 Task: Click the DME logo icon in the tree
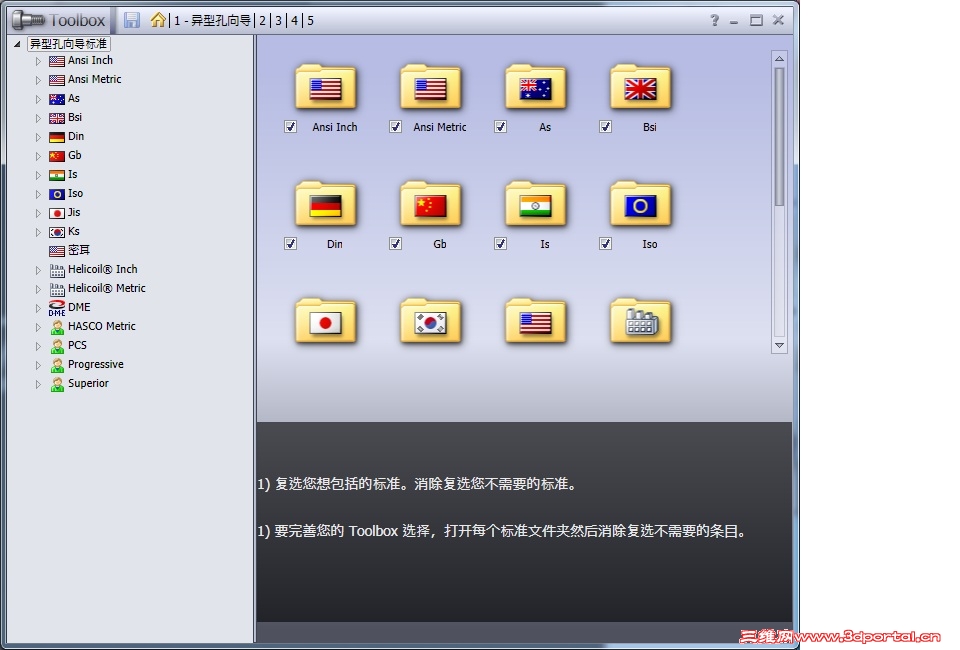[x=57, y=307]
